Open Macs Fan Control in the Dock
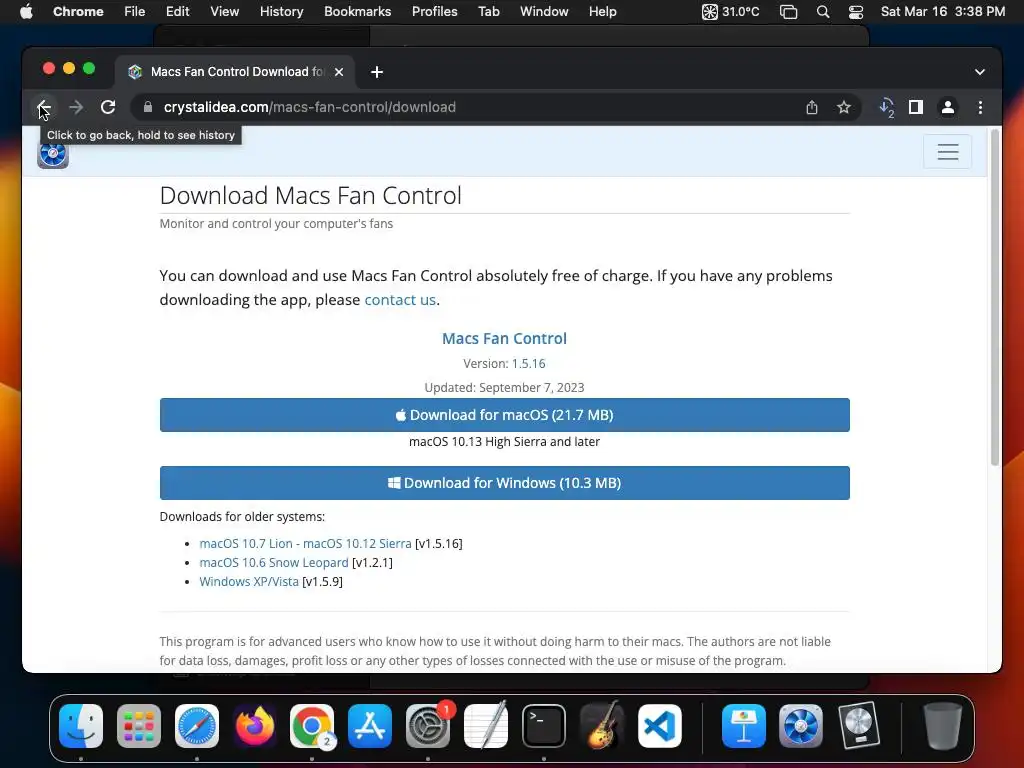The height and width of the screenshot is (768, 1024). (x=801, y=726)
